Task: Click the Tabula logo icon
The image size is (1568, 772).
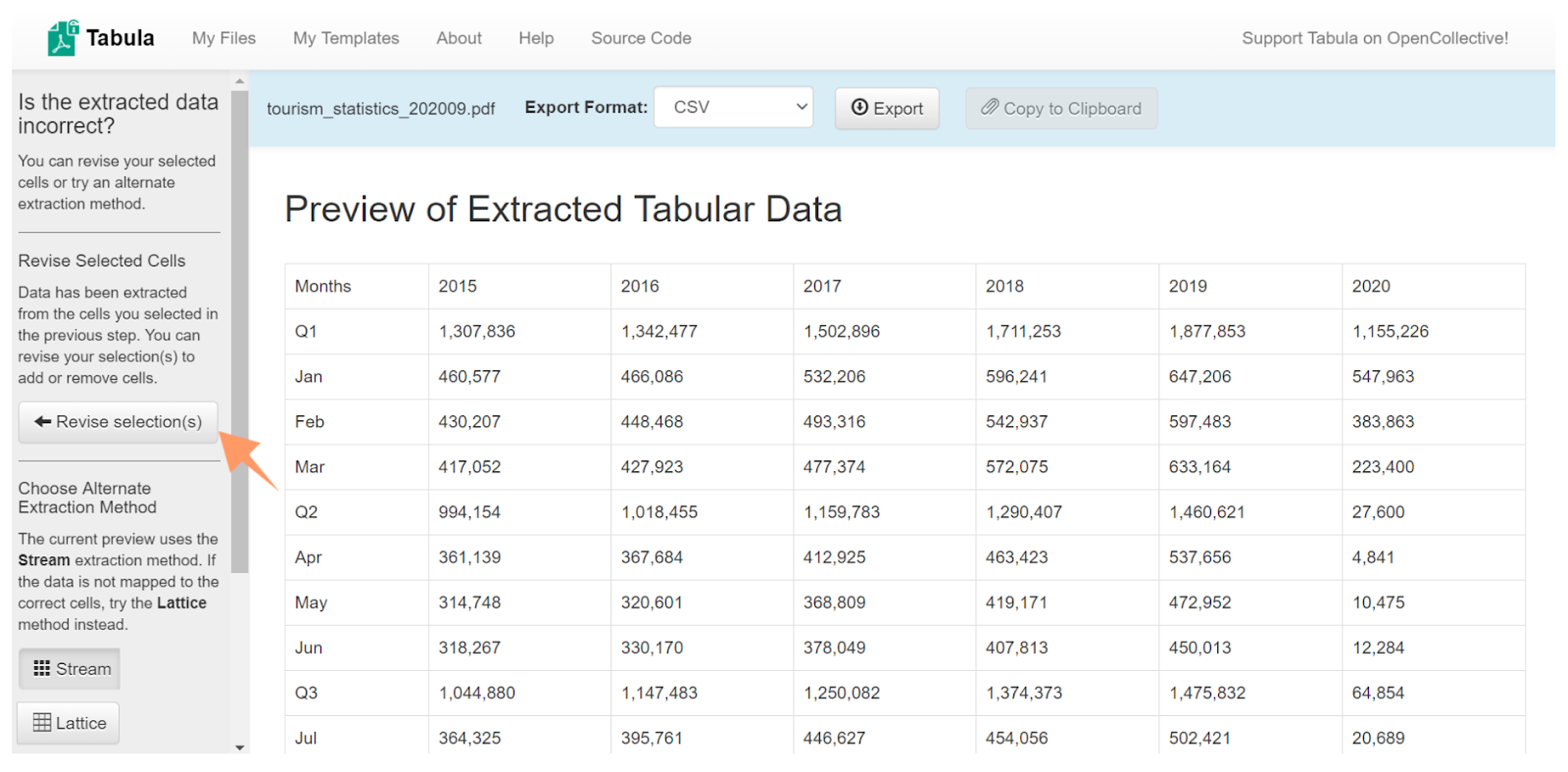Action: pos(63,38)
